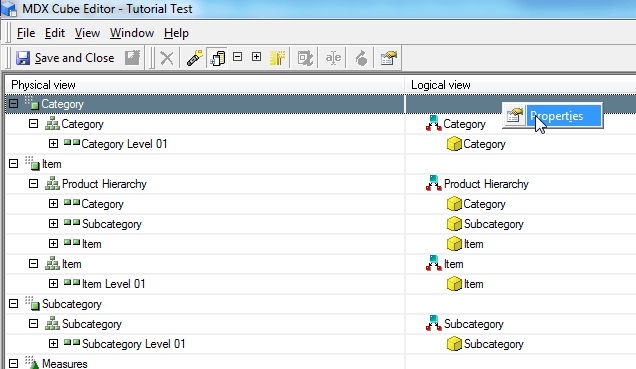The width and height of the screenshot is (636, 369).
Task: Click the highlighted Category dimension icon
Action: (32, 103)
